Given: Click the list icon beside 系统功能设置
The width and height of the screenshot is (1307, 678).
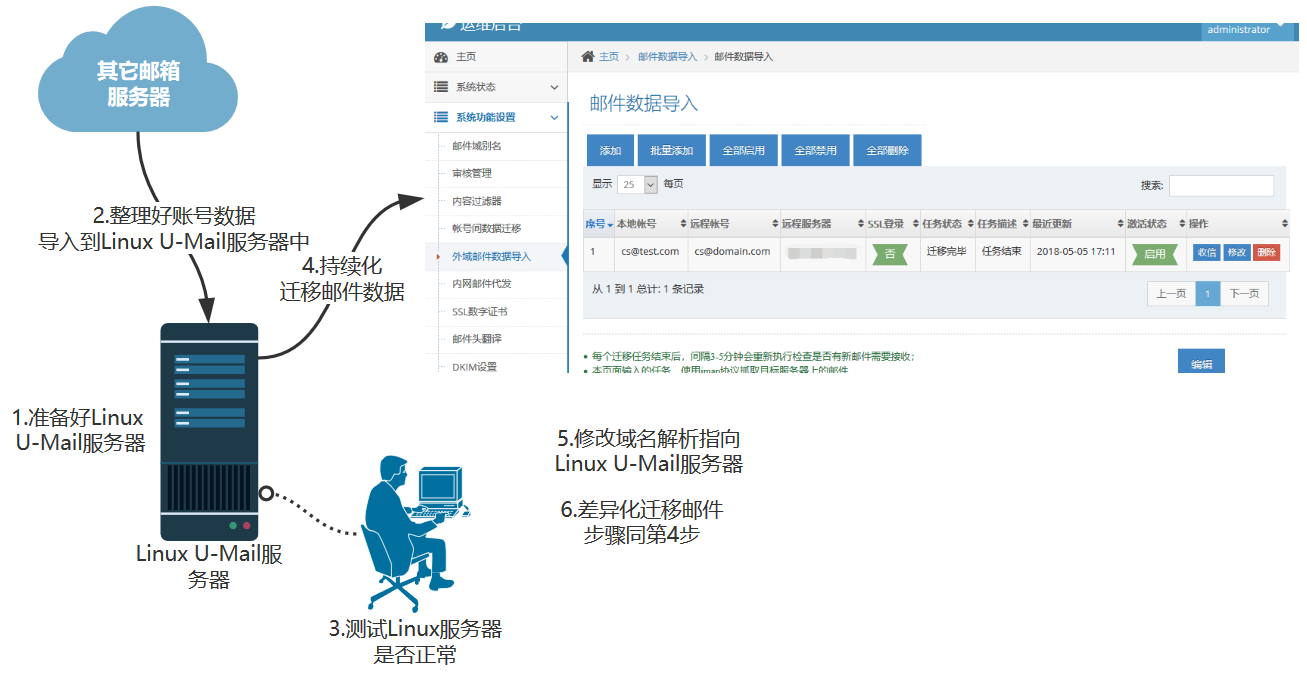Looking at the screenshot, I should (441, 117).
